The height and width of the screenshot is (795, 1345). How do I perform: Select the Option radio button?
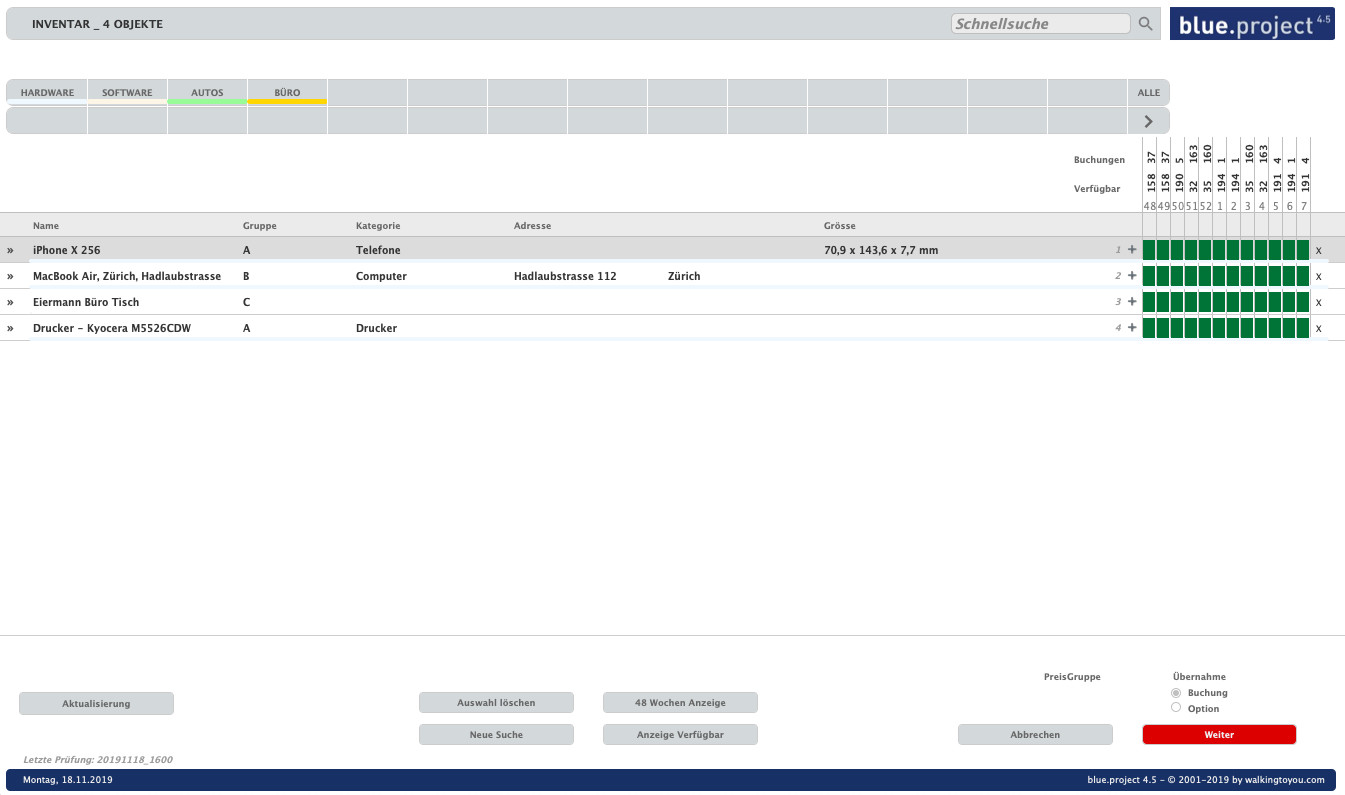1176,708
